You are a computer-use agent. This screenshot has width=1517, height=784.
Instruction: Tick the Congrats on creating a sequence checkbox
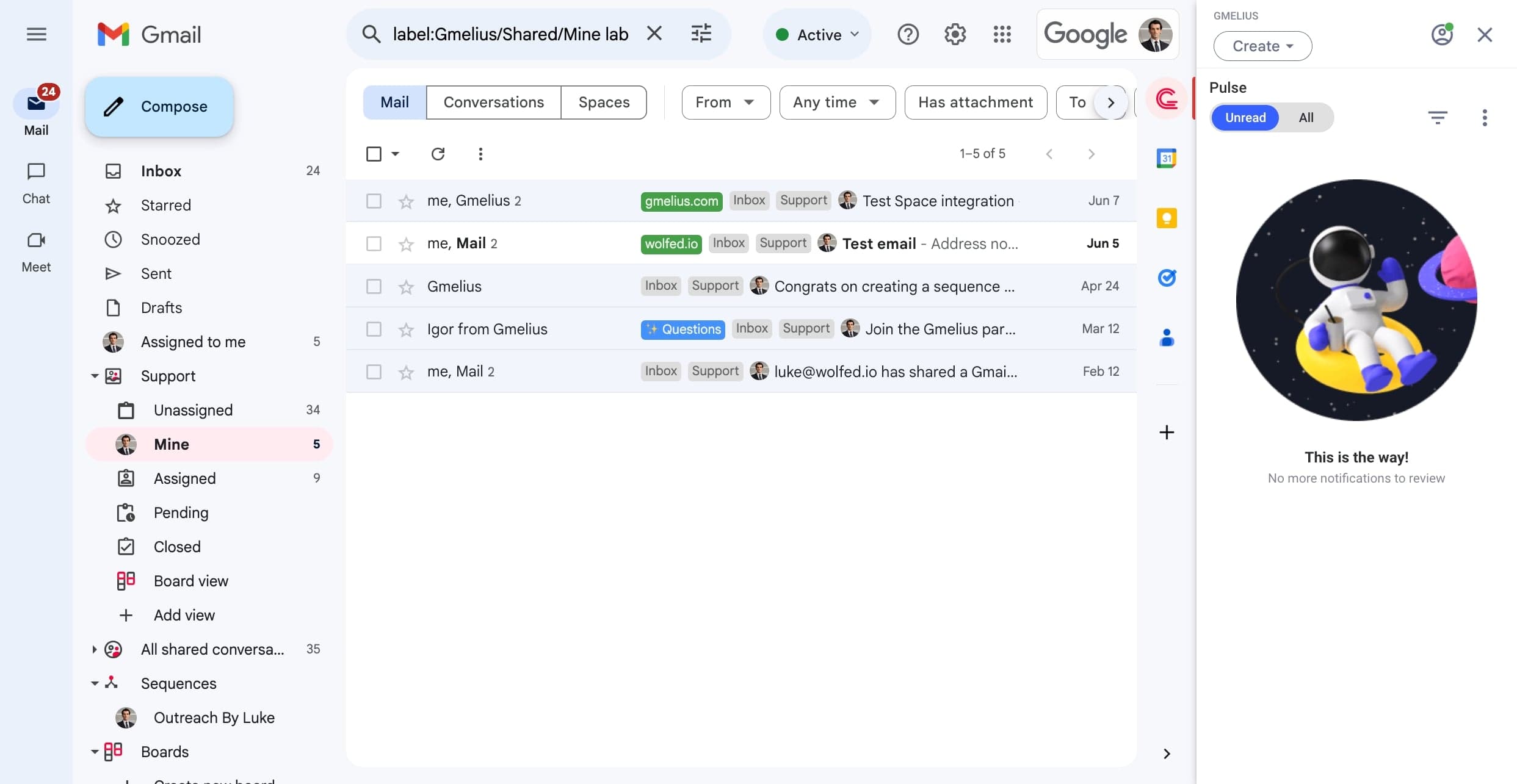pos(374,286)
